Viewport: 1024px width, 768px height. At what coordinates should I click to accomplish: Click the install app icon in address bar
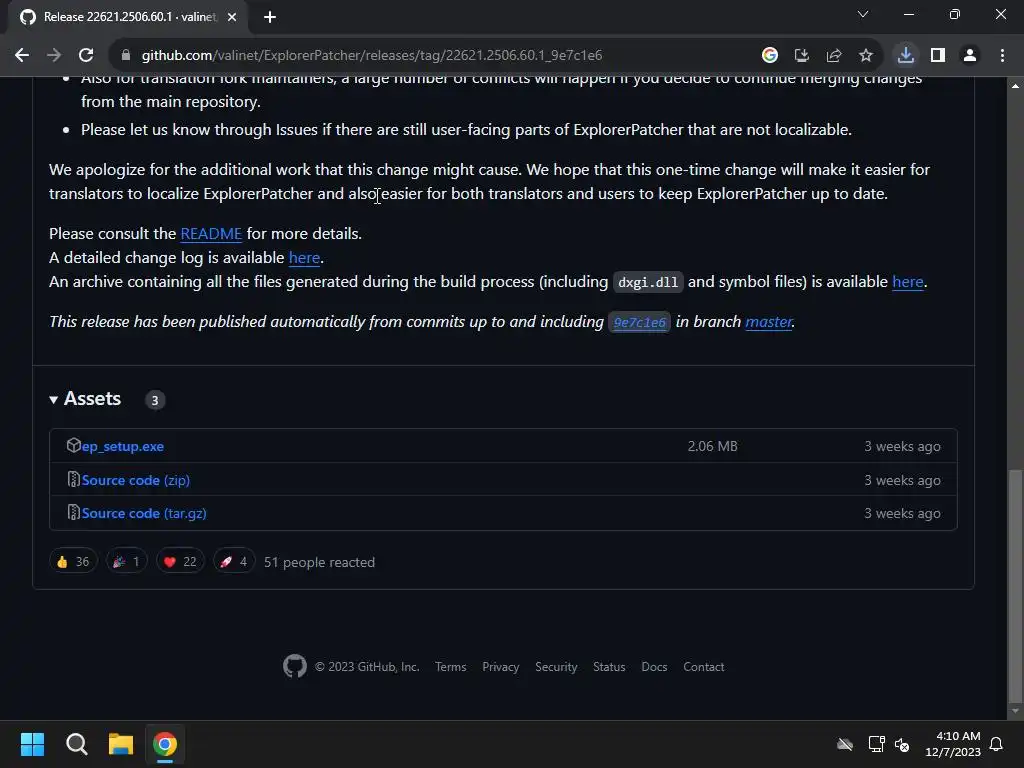click(802, 56)
